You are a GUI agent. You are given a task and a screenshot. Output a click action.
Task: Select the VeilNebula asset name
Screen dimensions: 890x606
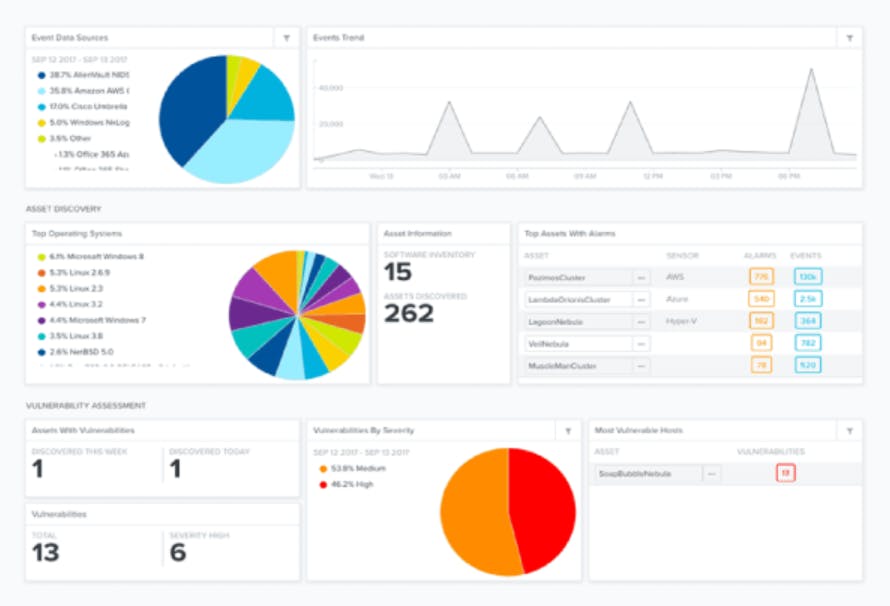pyautogui.click(x=577, y=344)
